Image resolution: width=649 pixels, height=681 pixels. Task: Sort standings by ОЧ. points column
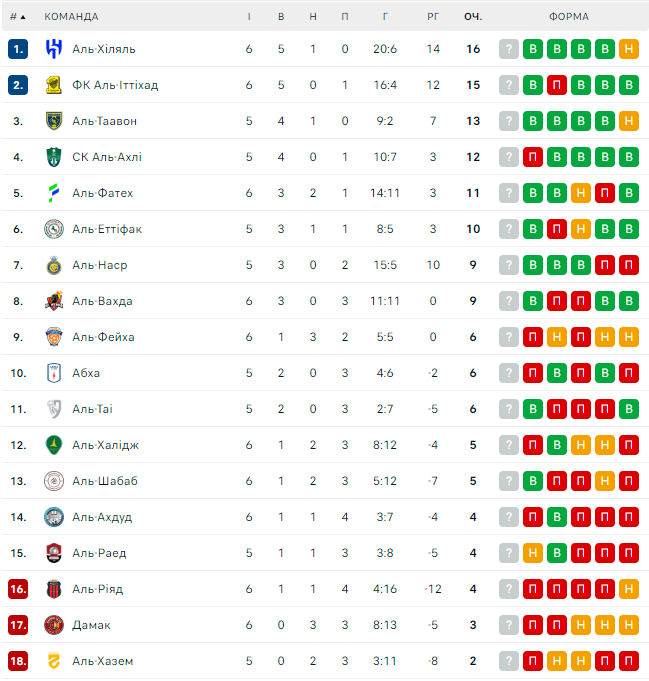473,16
